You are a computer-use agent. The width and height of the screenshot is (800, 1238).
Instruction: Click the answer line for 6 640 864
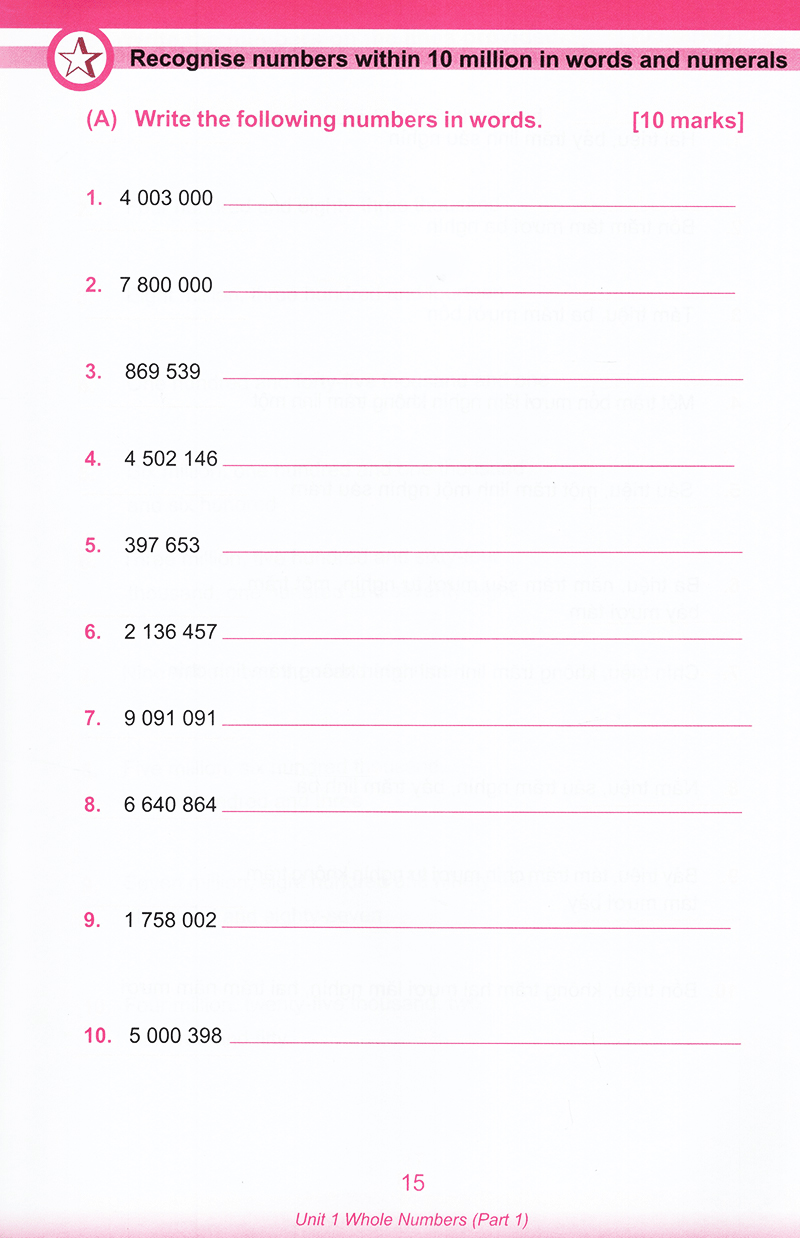coord(482,810)
